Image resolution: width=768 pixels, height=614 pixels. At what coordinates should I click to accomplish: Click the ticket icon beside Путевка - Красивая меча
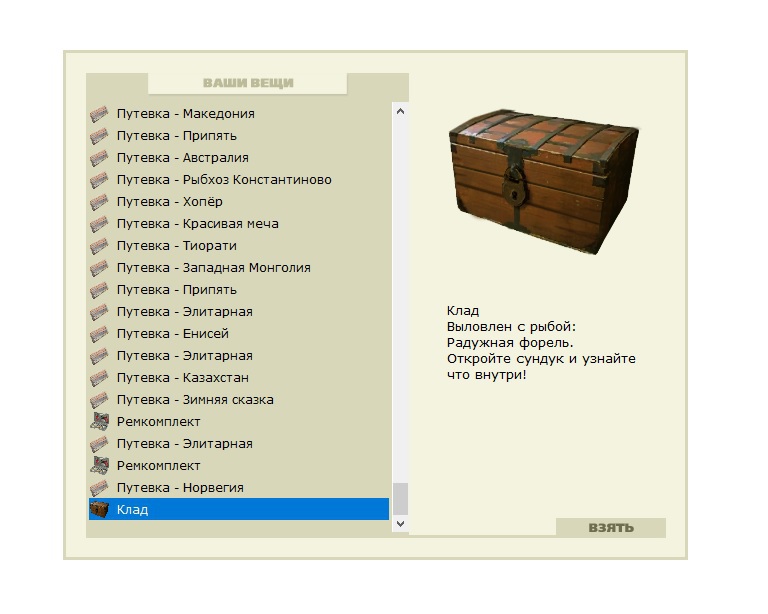(99, 224)
